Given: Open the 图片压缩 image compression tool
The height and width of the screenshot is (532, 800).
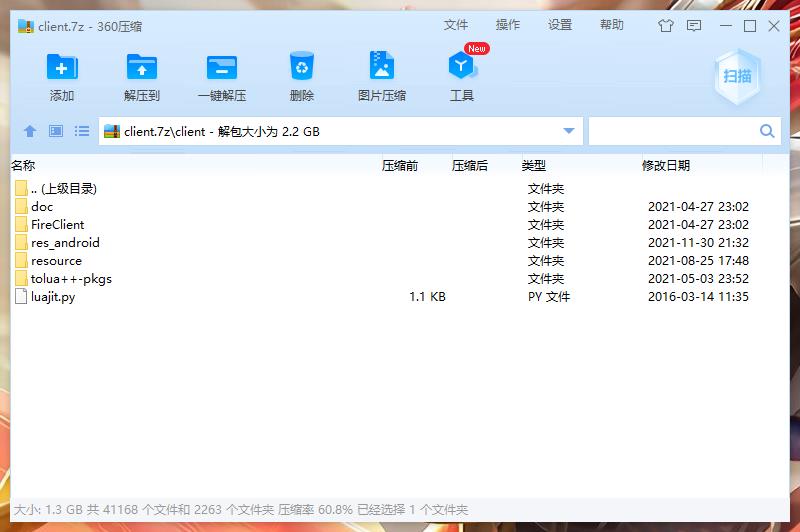Looking at the screenshot, I should pyautogui.click(x=382, y=68).
